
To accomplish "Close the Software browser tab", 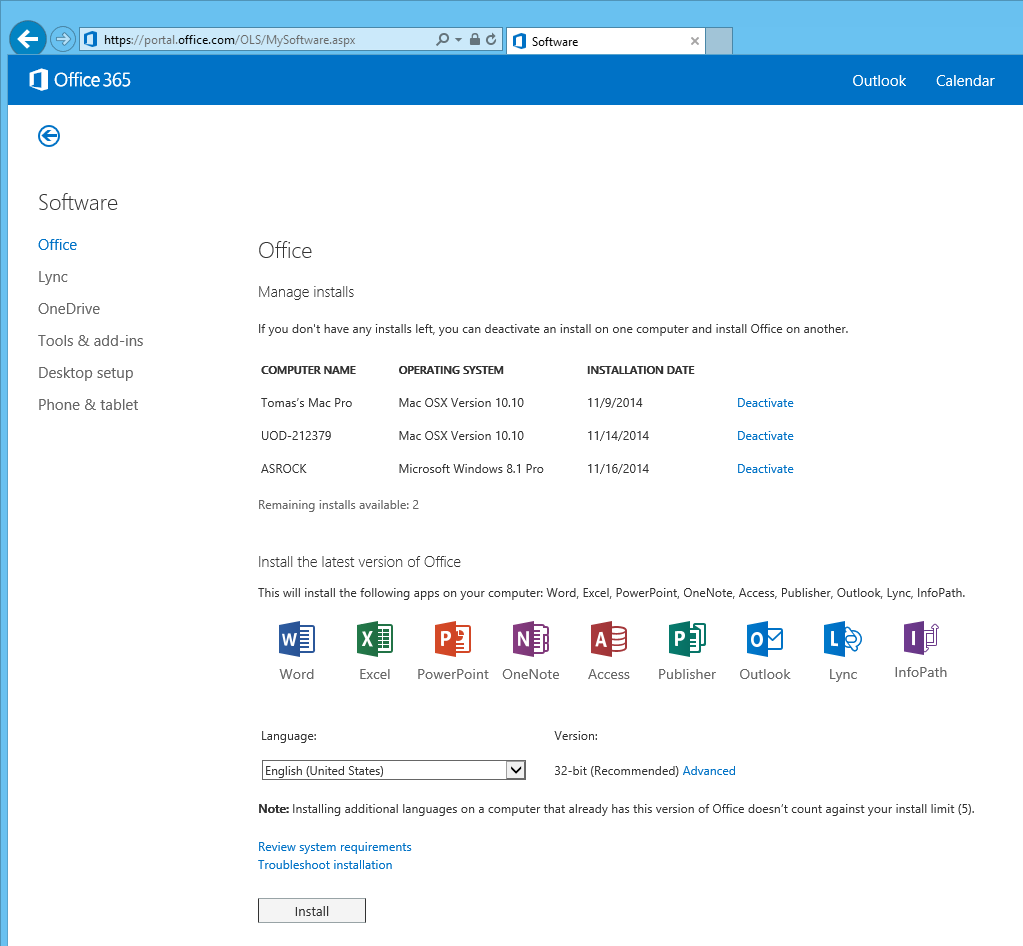I will tap(695, 41).
